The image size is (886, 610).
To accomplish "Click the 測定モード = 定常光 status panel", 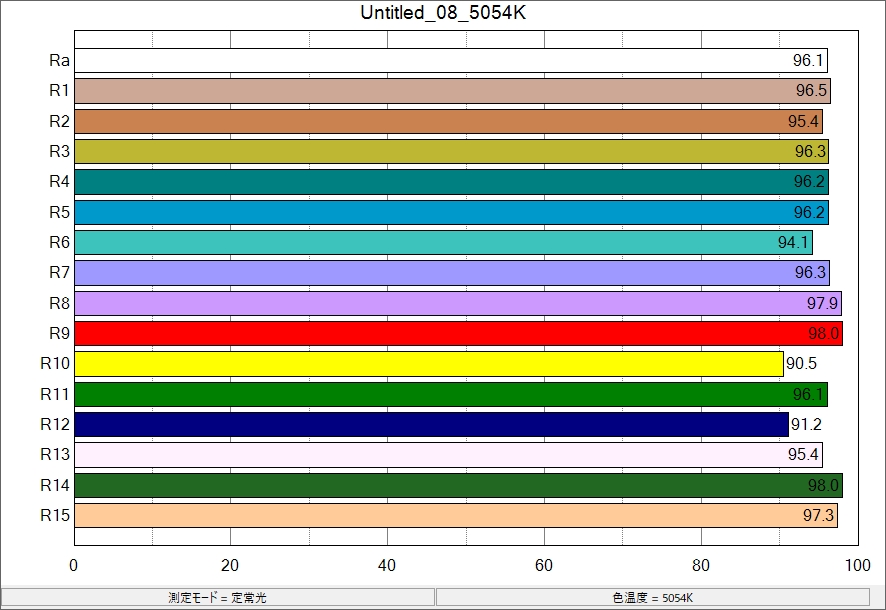I will (x=218, y=598).
